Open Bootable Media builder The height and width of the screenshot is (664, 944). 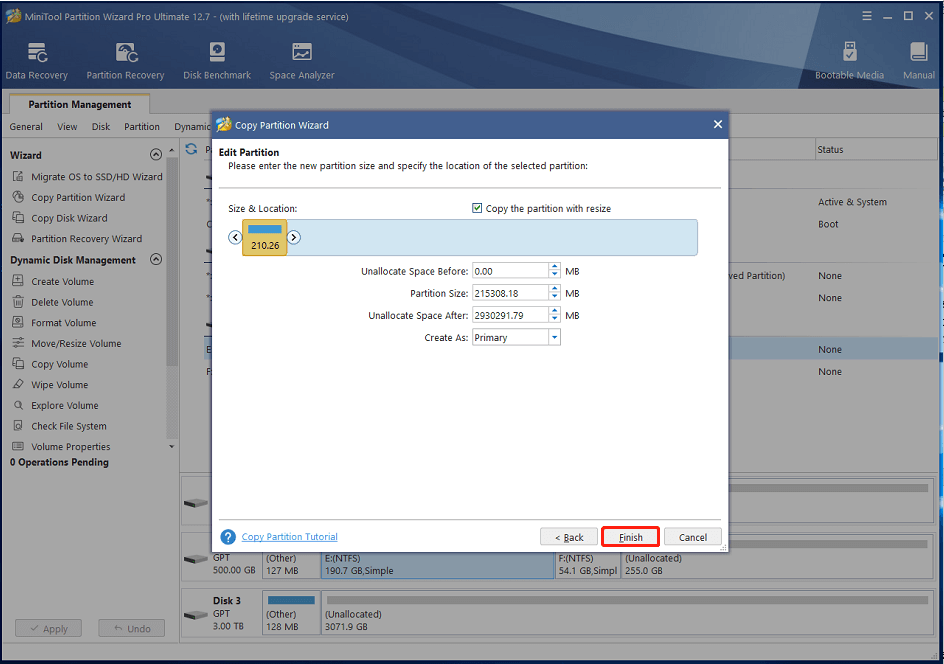pos(849,61)
